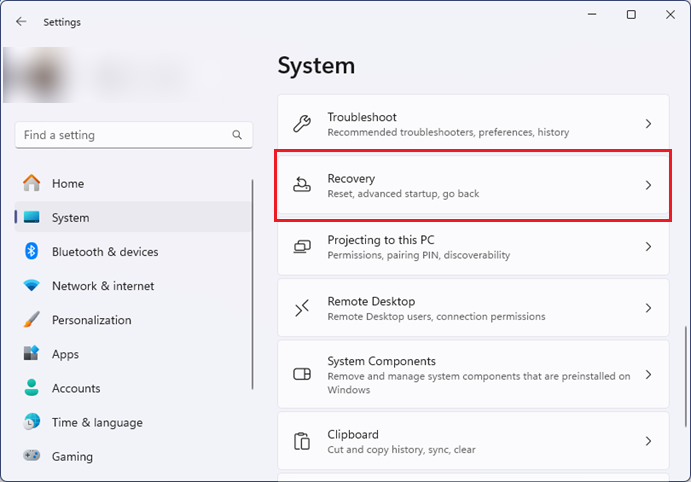Viewport: 691px width, 482px height.
Task: Select System in the sidebar
Action: (134, 217)
